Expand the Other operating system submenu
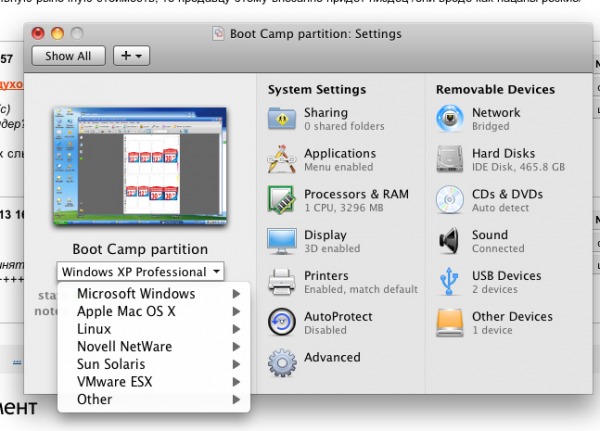 point(154,399)
